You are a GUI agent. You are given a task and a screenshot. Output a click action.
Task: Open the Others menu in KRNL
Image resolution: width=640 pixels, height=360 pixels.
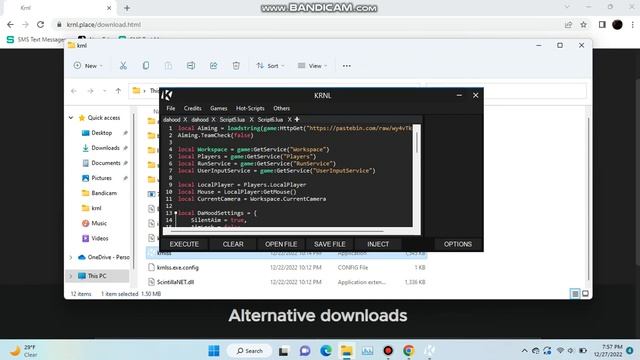pyautogui.click(x=282, y=108)
